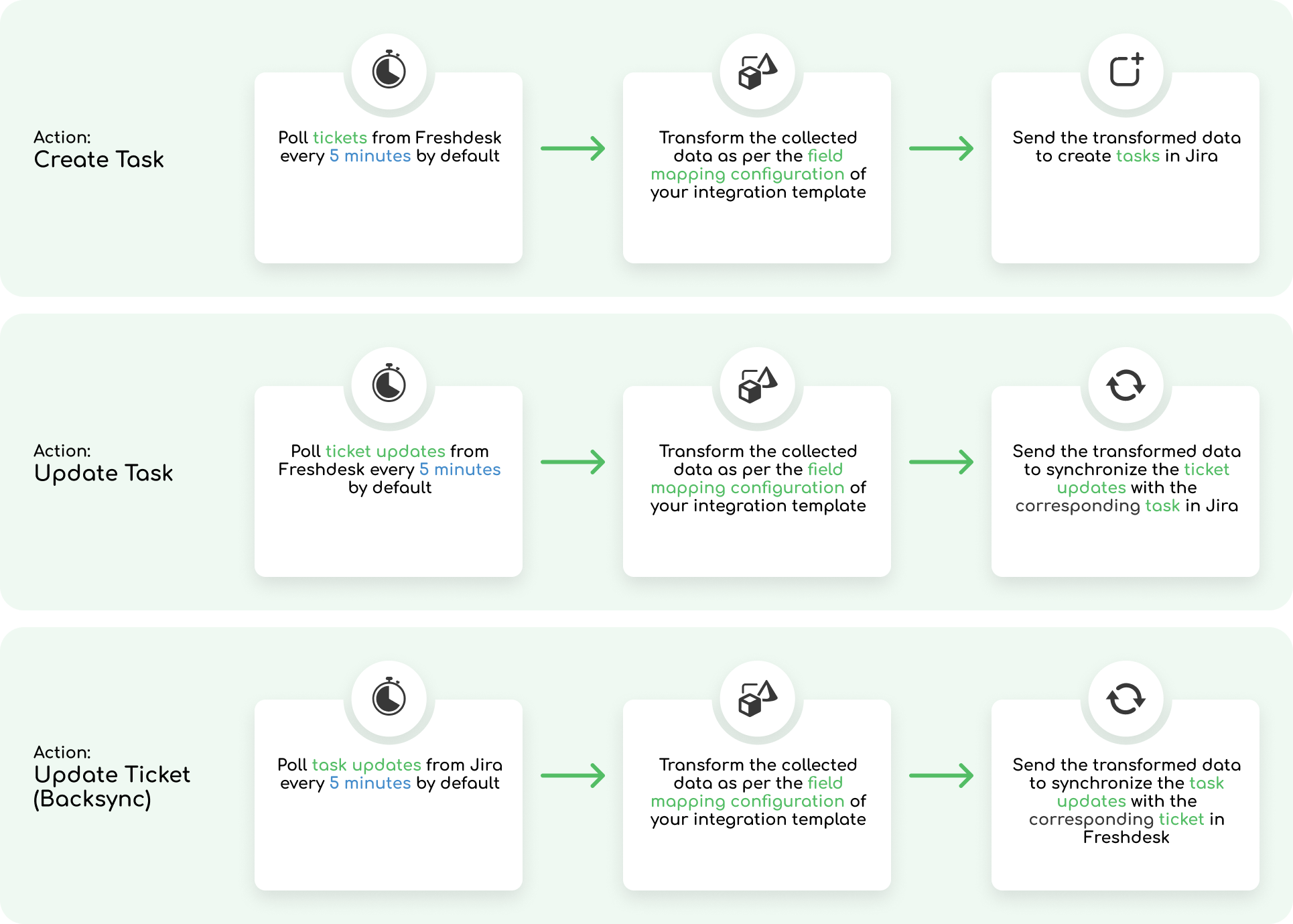This screenshot has width=1293, height=924.
Task: Click the sync arrows icon in Update Task row
Action: (1126, 385)
